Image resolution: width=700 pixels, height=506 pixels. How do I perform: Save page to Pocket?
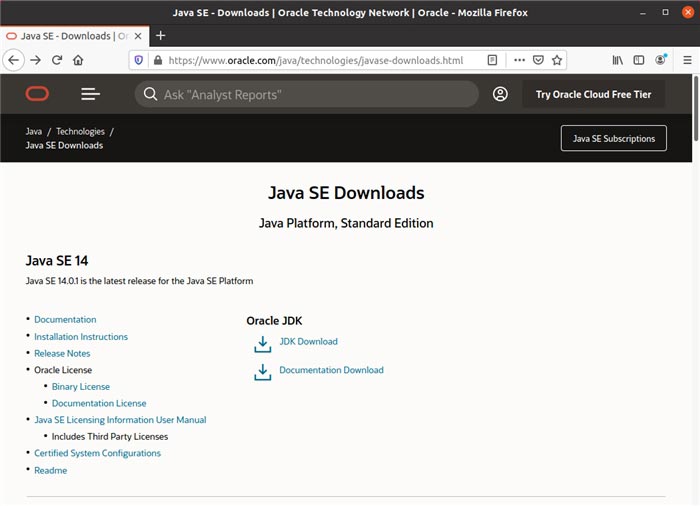click(538, 60)
